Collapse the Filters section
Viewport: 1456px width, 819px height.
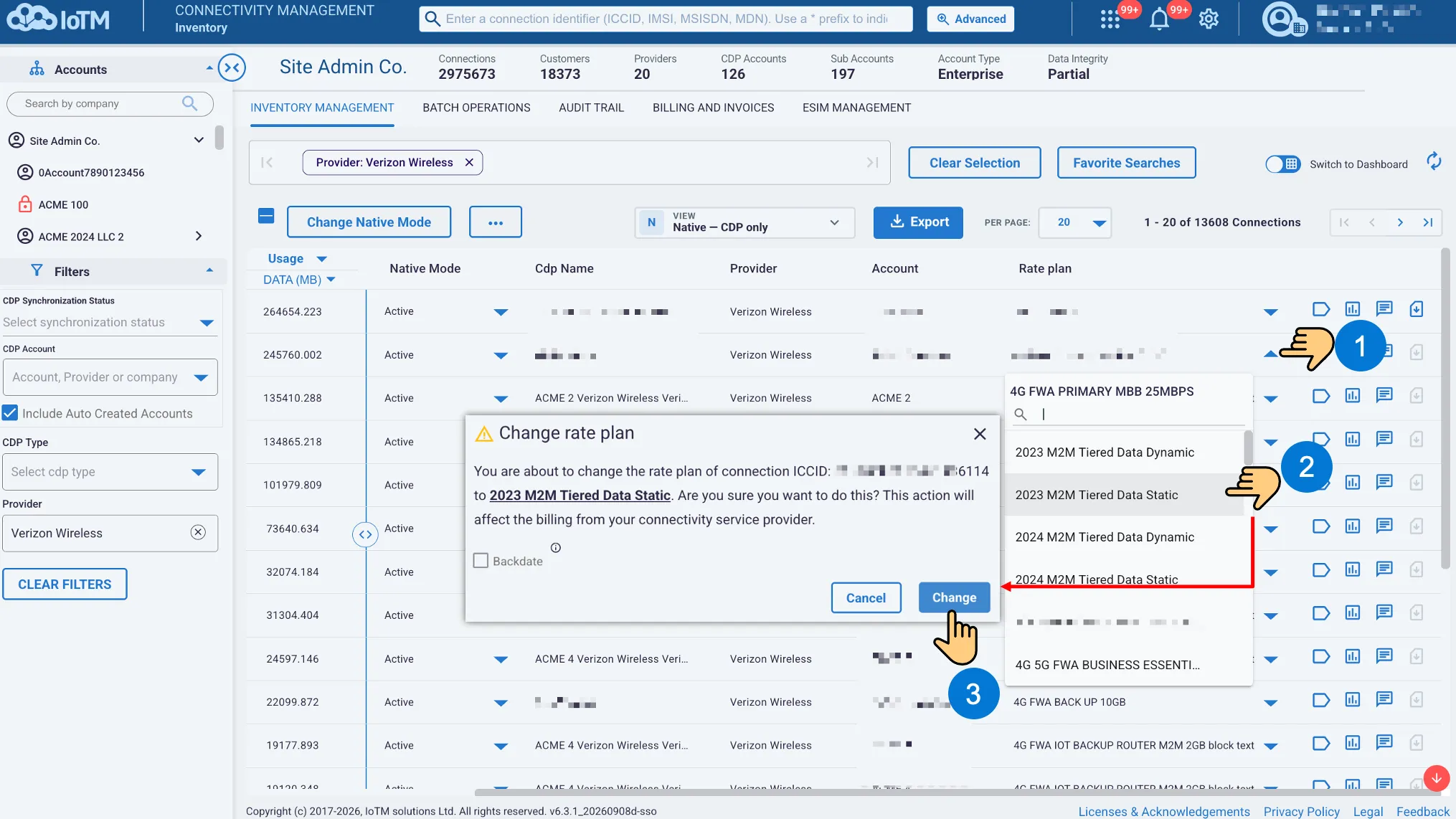[209, 270]
